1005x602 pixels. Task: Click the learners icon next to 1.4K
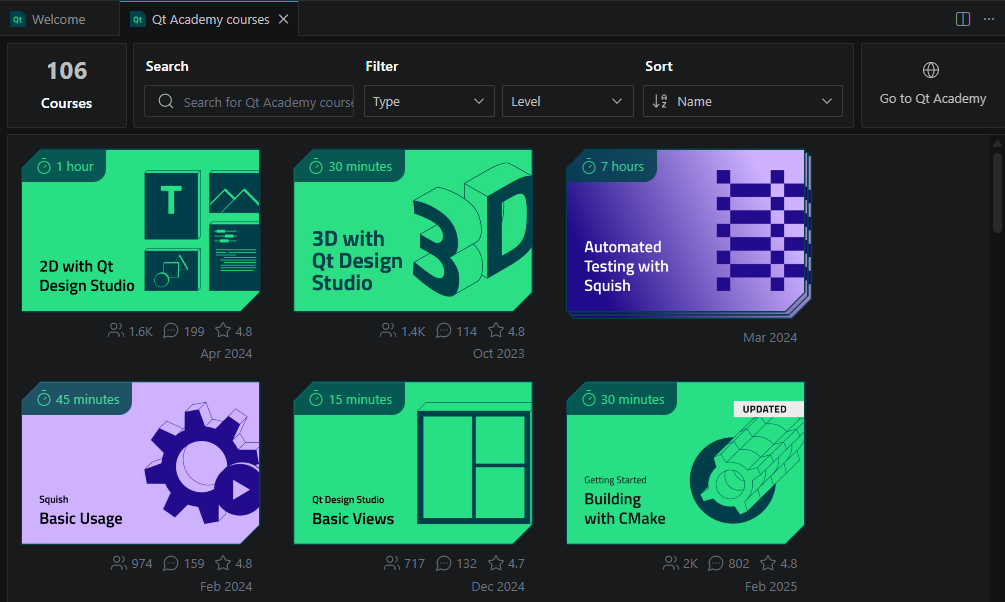[388, 331]
